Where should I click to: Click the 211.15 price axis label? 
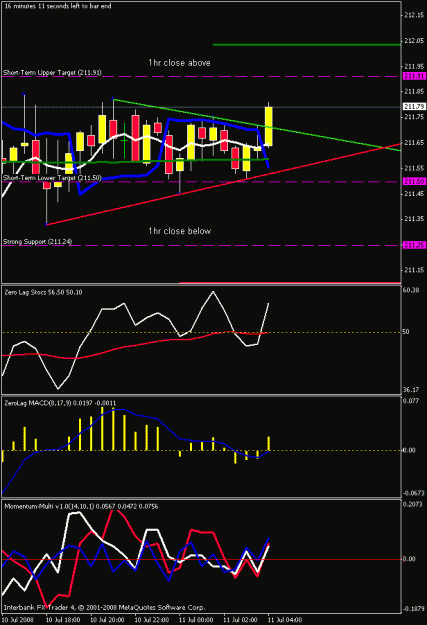(x=414, y=270)
